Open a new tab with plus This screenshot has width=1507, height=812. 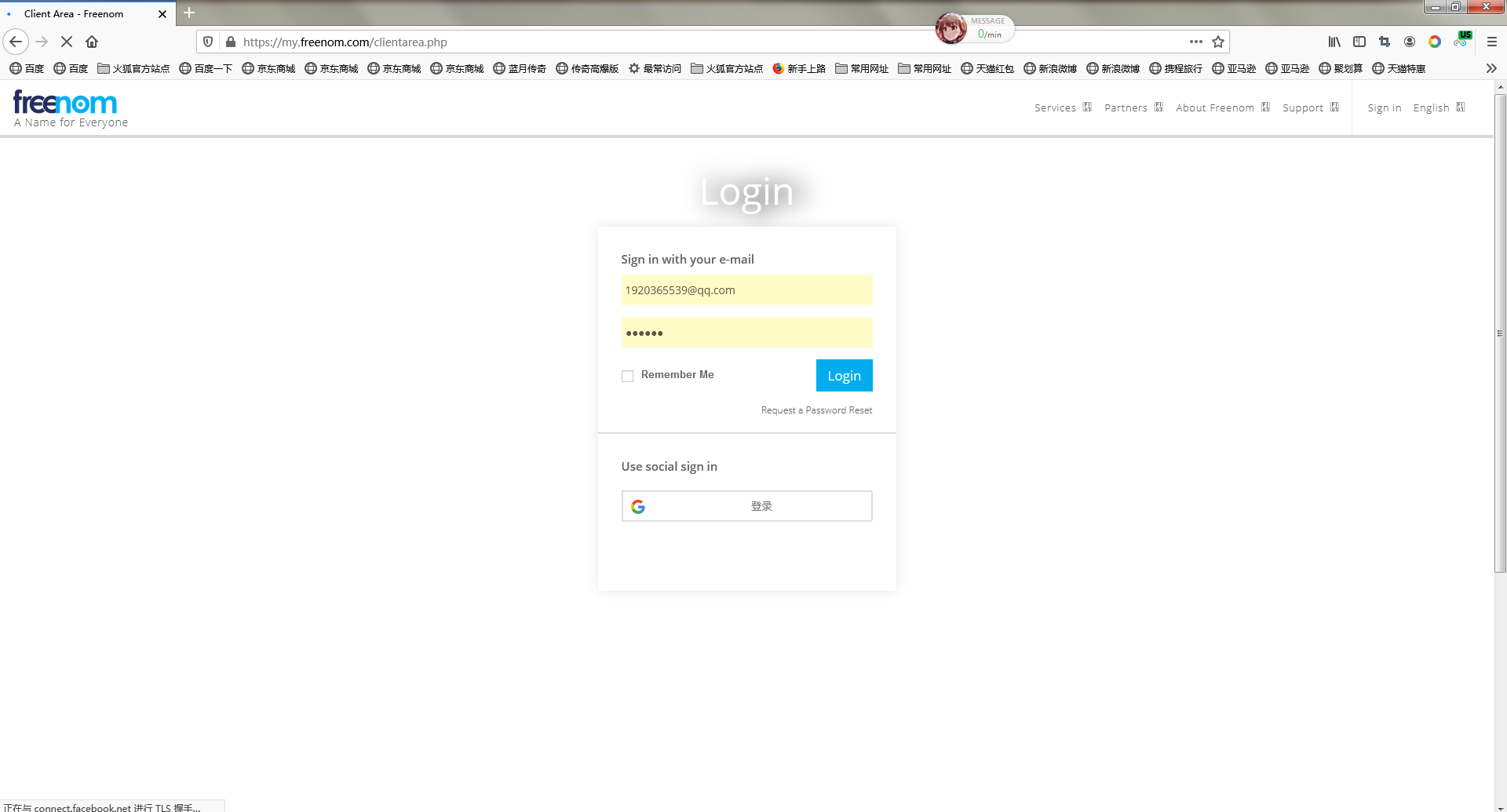pyautogui.click(x=189, y=13)
